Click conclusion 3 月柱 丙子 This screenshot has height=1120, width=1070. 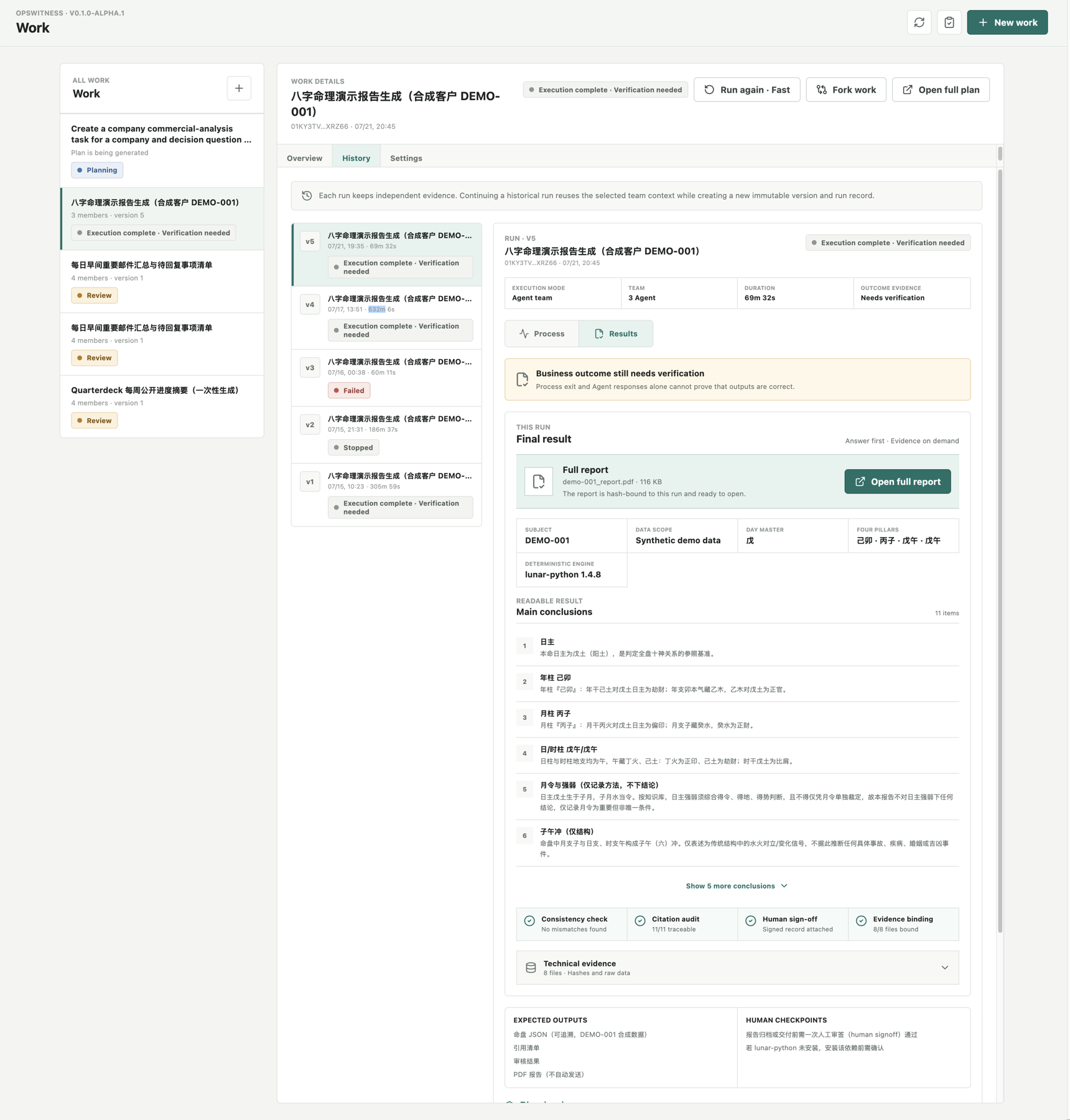tap(737, 719)
